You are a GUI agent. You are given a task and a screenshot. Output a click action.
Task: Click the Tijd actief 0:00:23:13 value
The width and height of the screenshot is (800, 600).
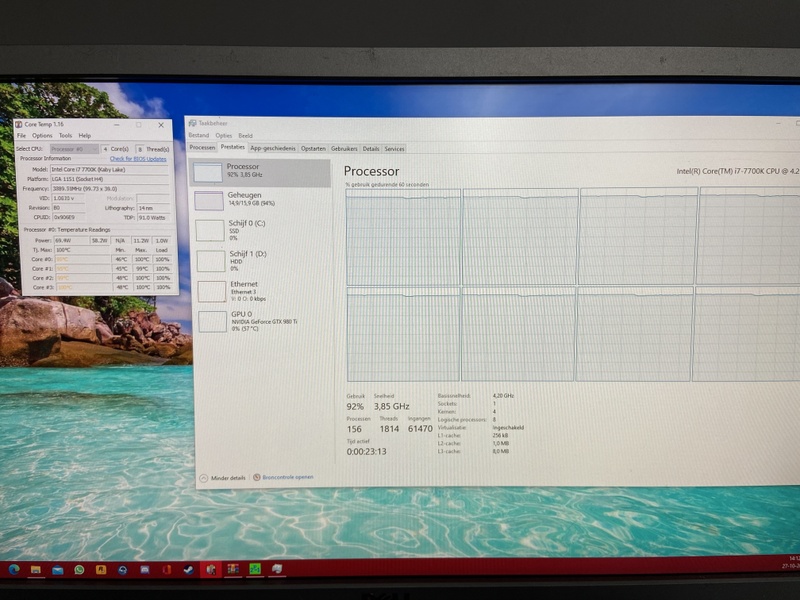[366, 452]
